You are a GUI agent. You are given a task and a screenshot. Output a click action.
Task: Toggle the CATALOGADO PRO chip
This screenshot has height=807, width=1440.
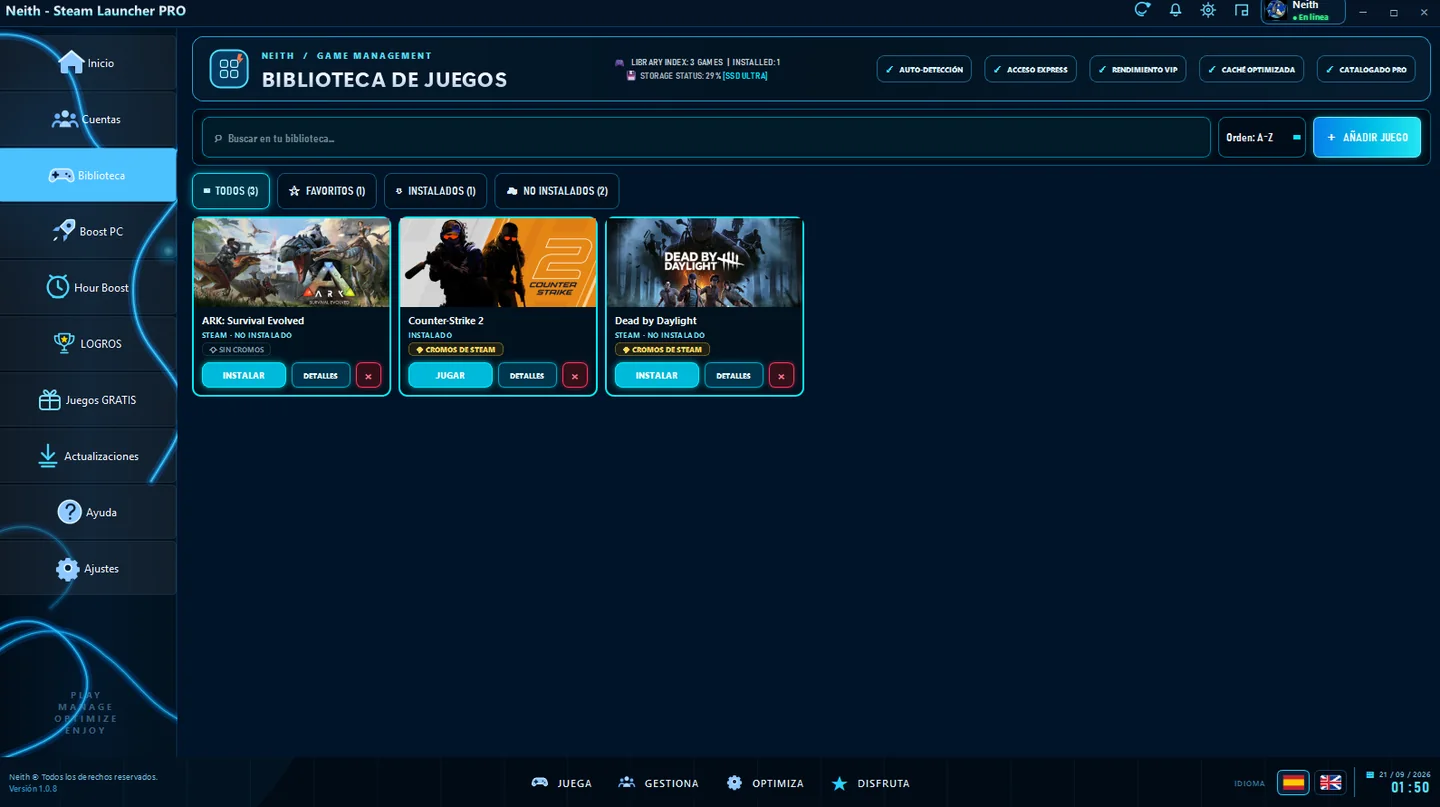(1366, 69)
